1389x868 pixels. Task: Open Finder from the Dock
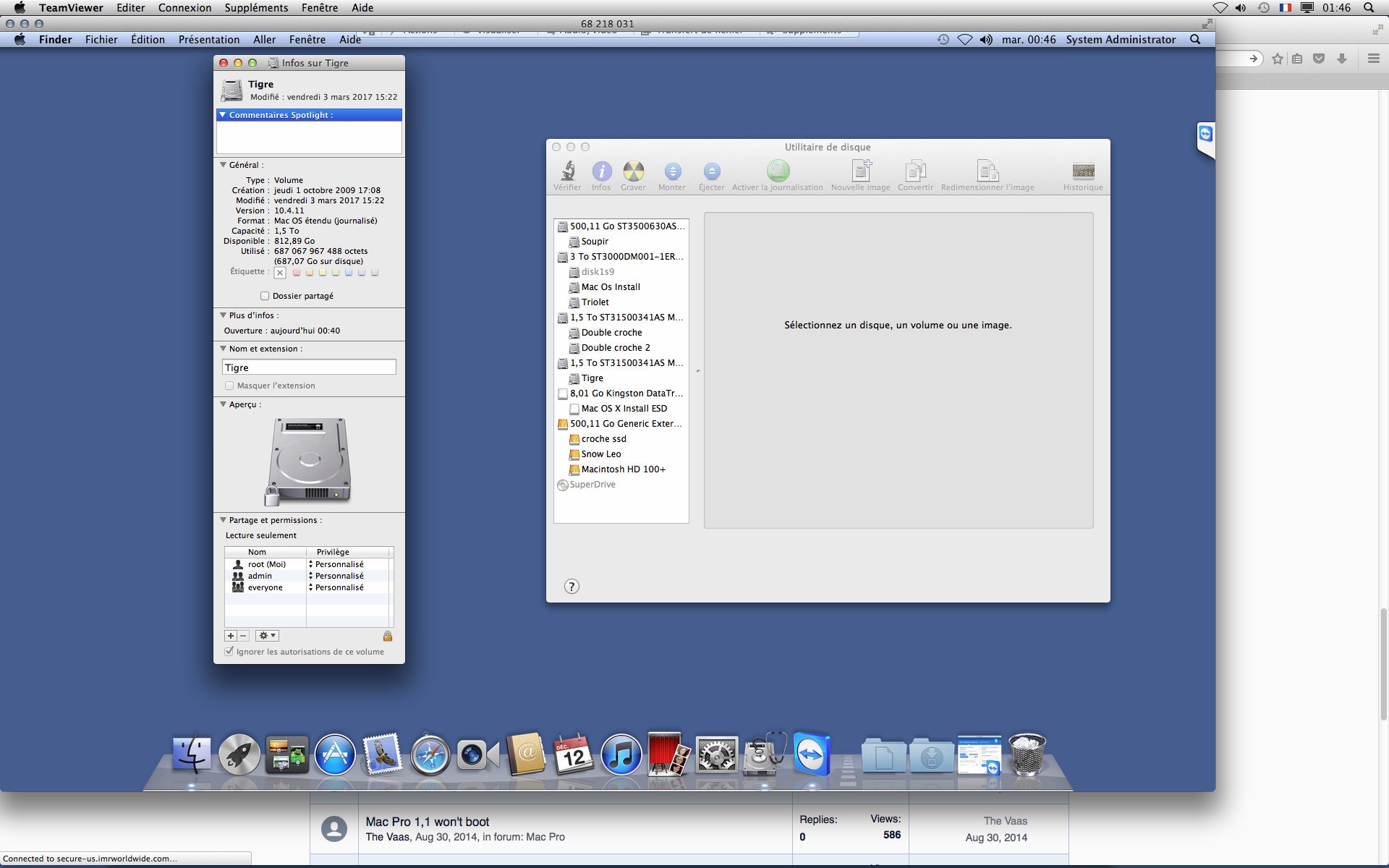click(192, 754)
